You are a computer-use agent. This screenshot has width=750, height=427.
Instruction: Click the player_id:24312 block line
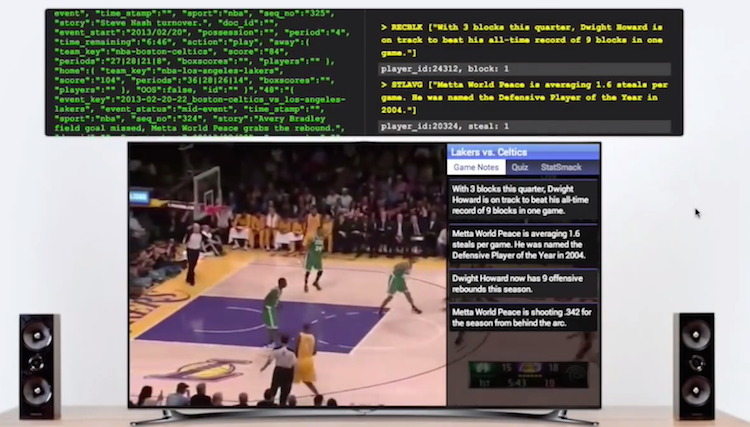point(524,69)
